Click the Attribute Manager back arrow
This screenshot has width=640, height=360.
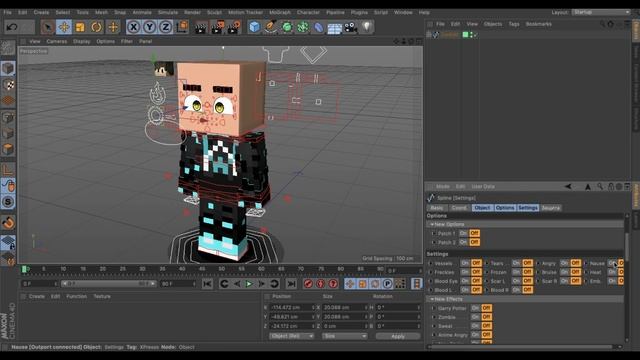click(568, 187)
